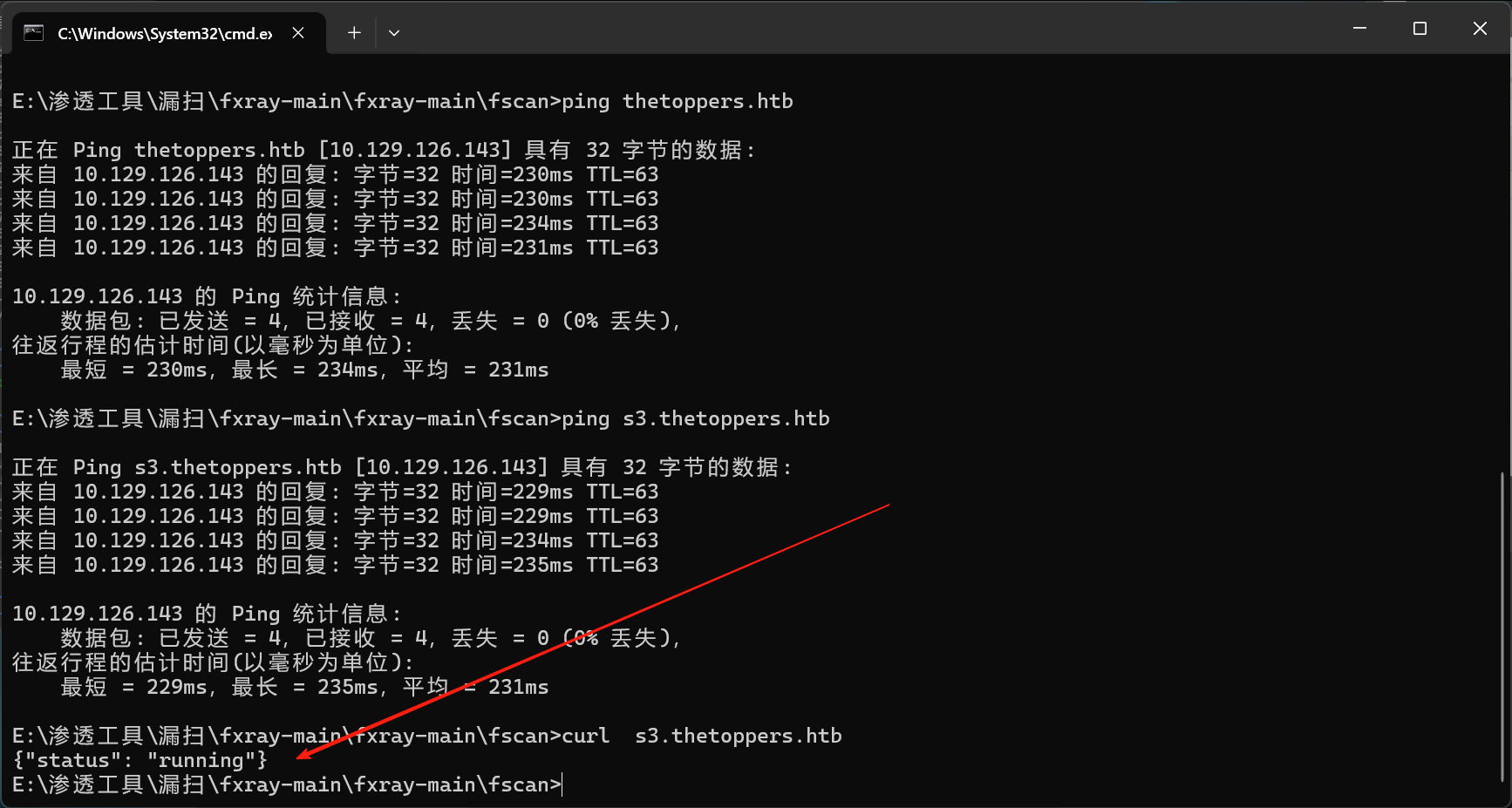Click the {"status": "running"} output text

point(140,760)
